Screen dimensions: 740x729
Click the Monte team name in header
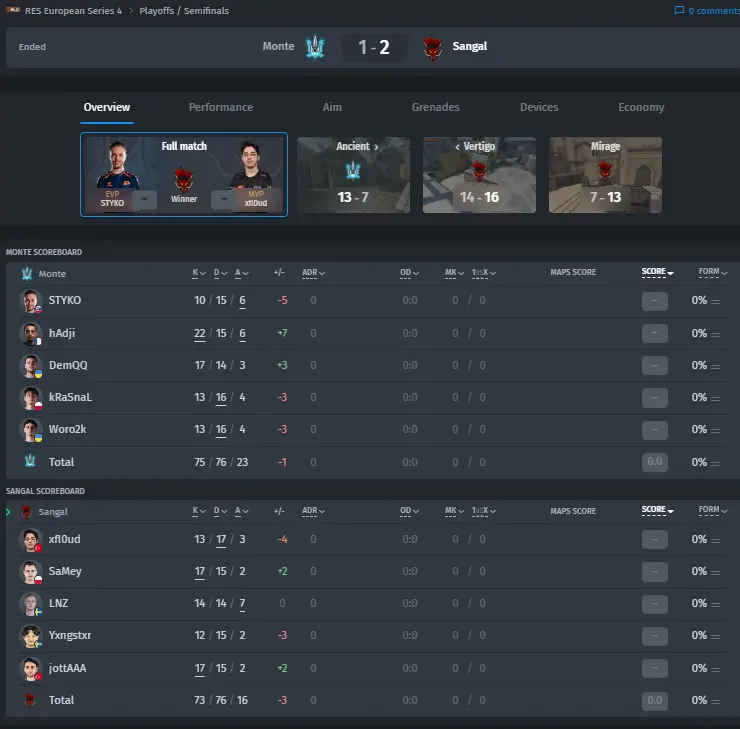(278, 46)
